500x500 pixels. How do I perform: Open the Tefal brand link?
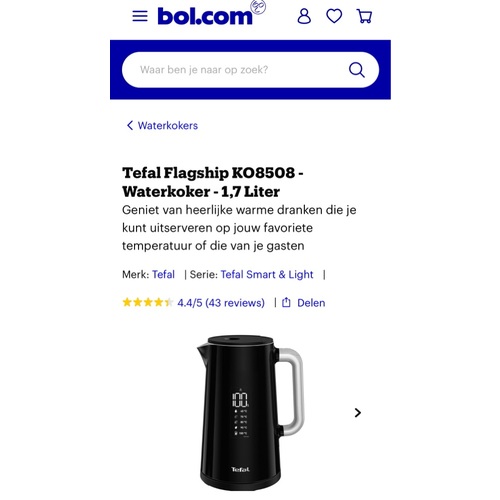coord(163,274)
